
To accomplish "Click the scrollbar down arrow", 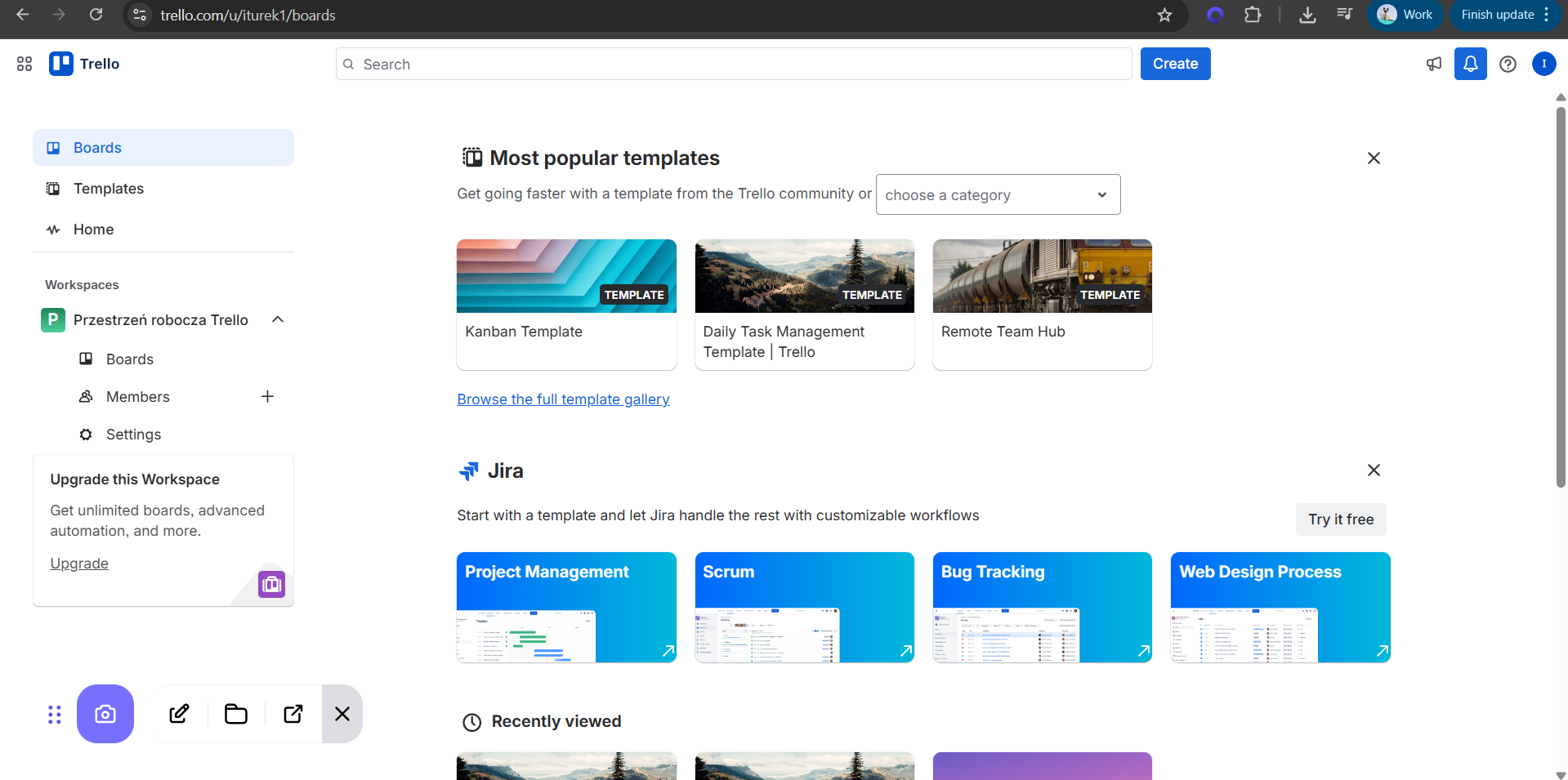I will tap(1561, 774).
